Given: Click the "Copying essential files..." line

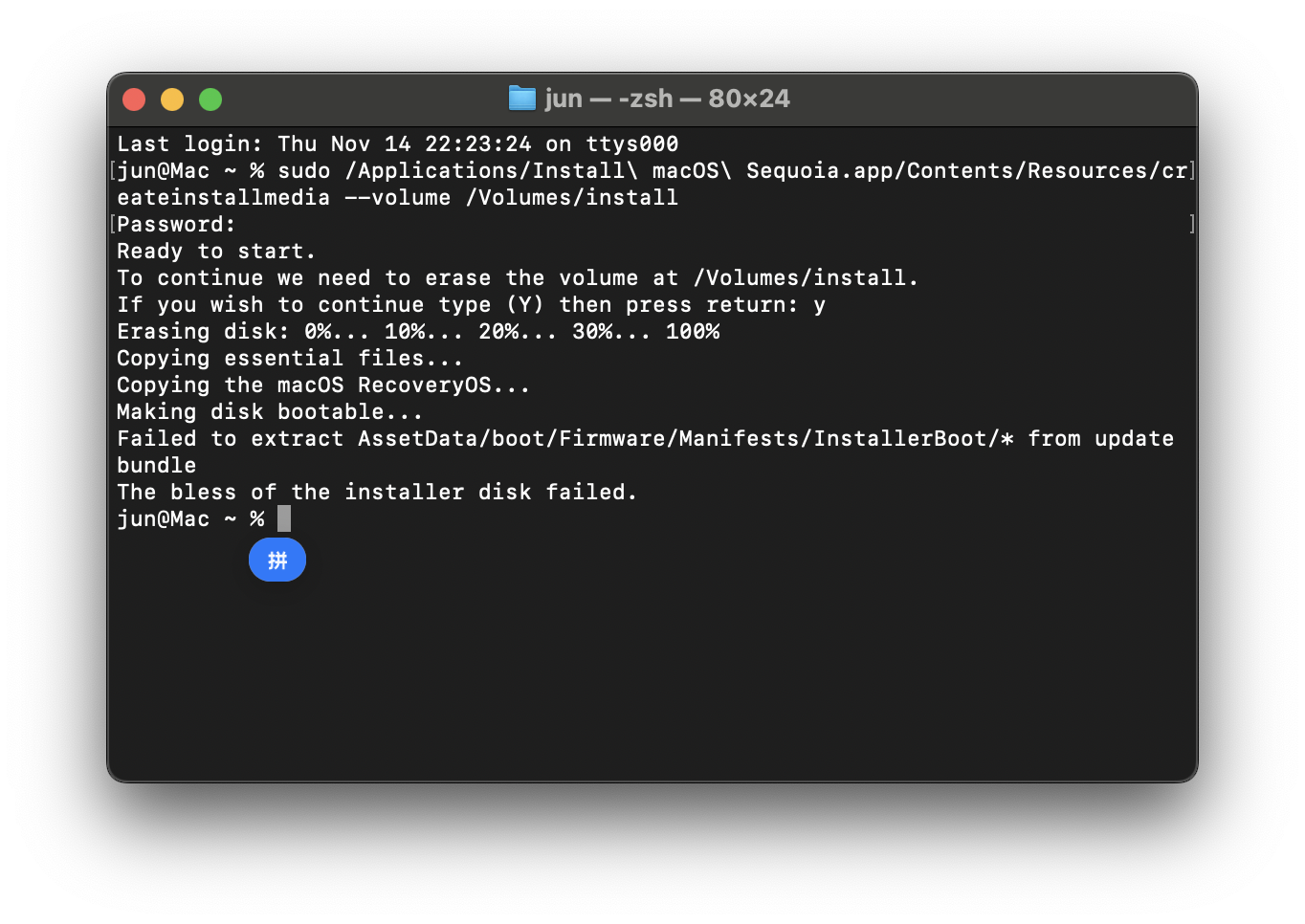Looking at the screenshot, I should 289,359.
